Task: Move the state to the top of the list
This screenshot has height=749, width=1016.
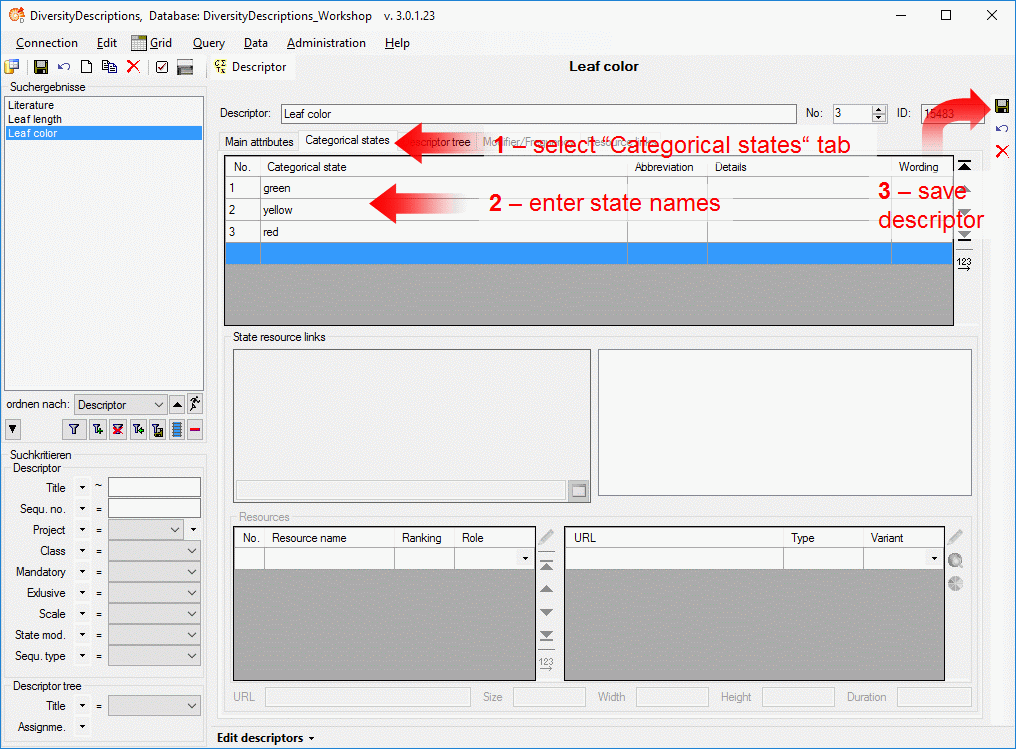Action: pos(964,166)
